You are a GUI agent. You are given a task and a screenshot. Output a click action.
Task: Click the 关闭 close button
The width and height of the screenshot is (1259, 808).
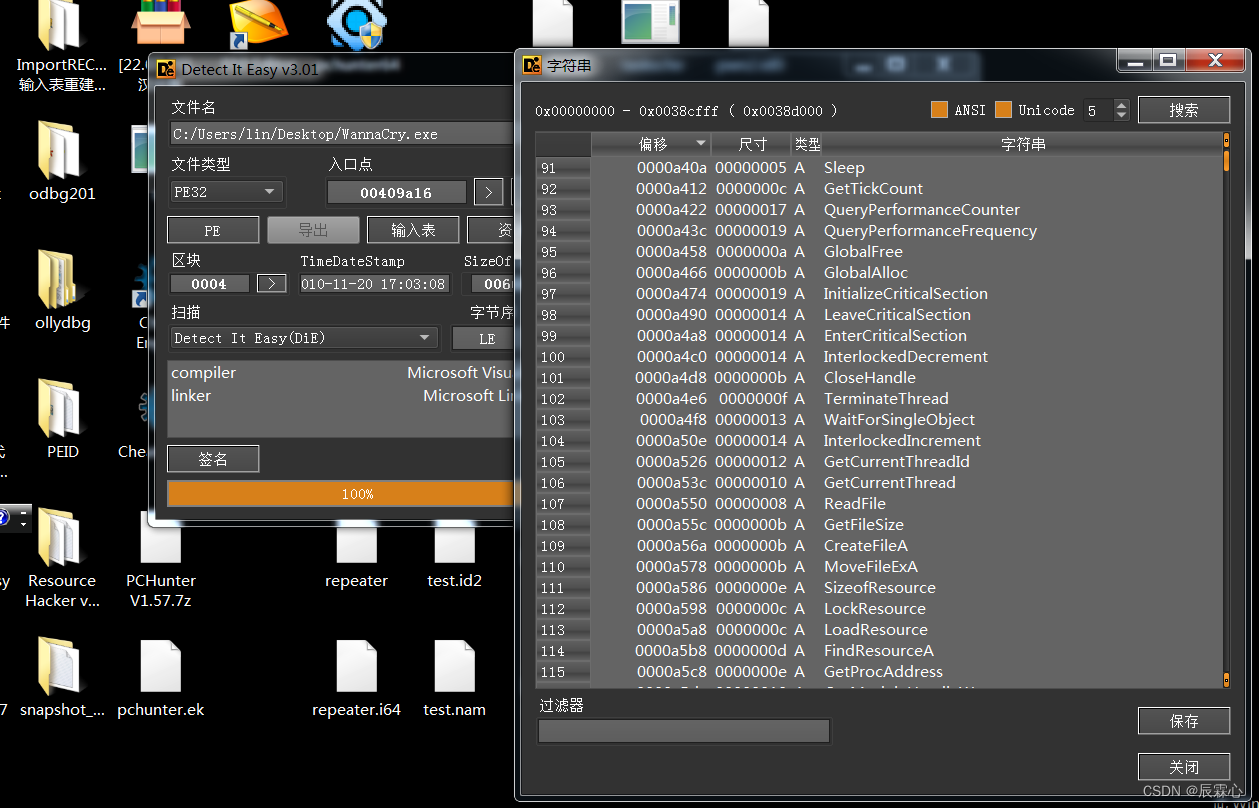(x=1184, y=767)
